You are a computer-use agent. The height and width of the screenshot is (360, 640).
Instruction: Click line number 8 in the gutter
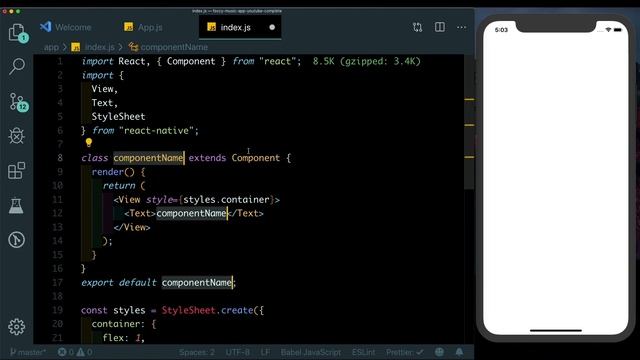point(60,158)
